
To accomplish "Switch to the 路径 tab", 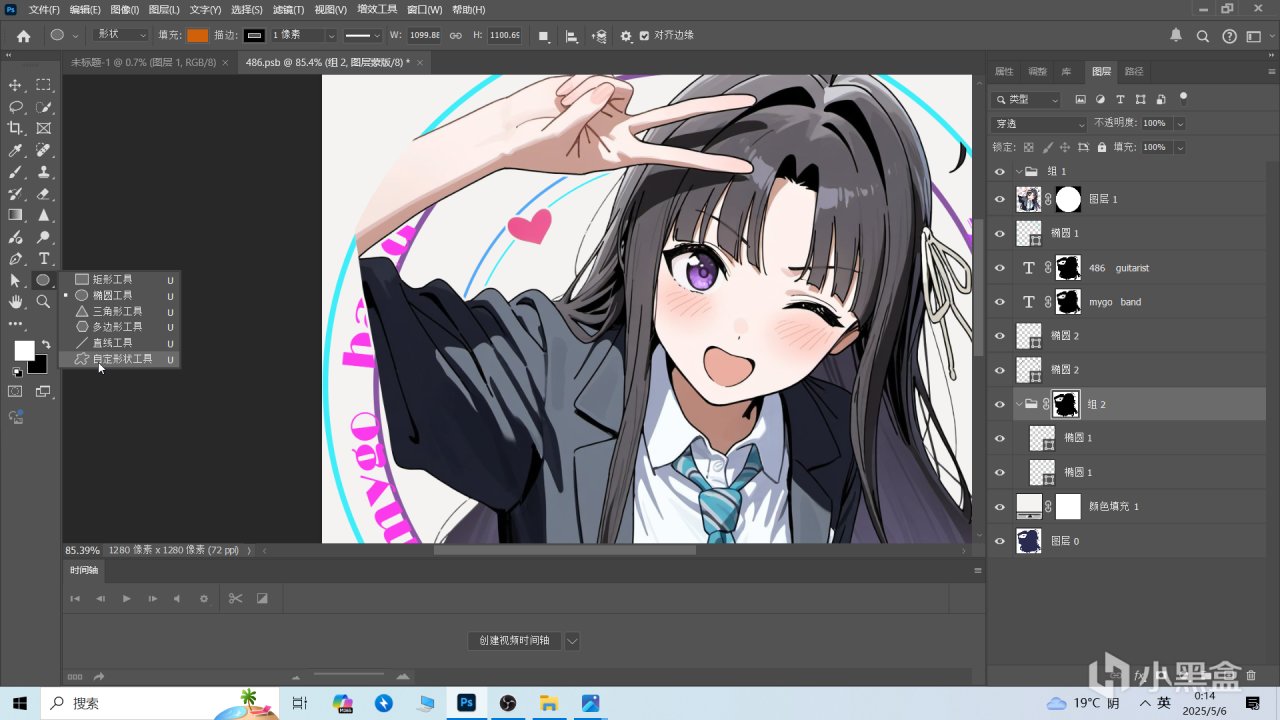I will coord(1134,72).
